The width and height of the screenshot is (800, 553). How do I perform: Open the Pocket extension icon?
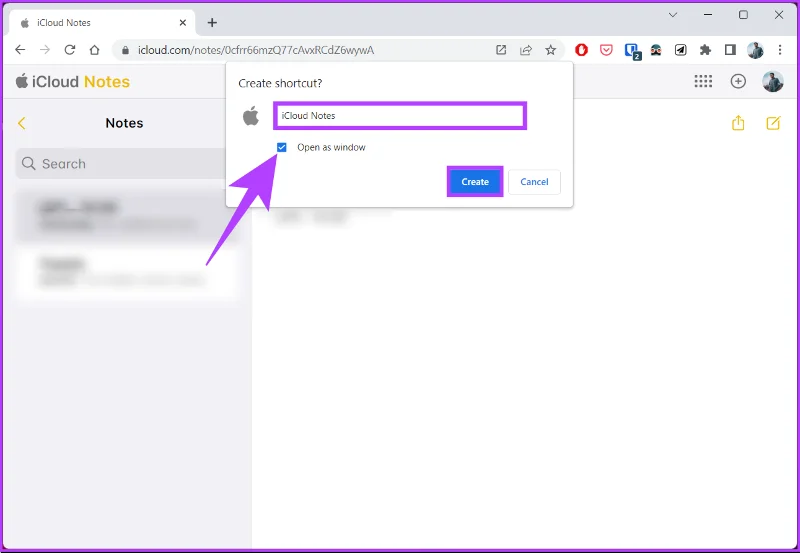click(606, 49)
